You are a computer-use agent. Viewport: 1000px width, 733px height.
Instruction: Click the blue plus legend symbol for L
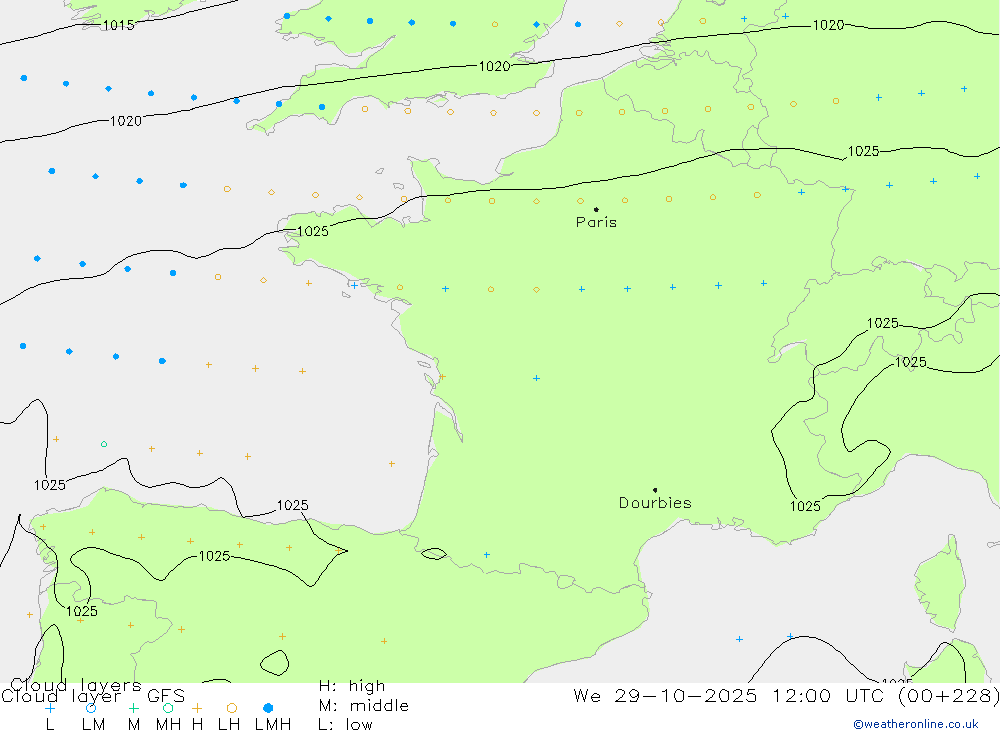50,708
